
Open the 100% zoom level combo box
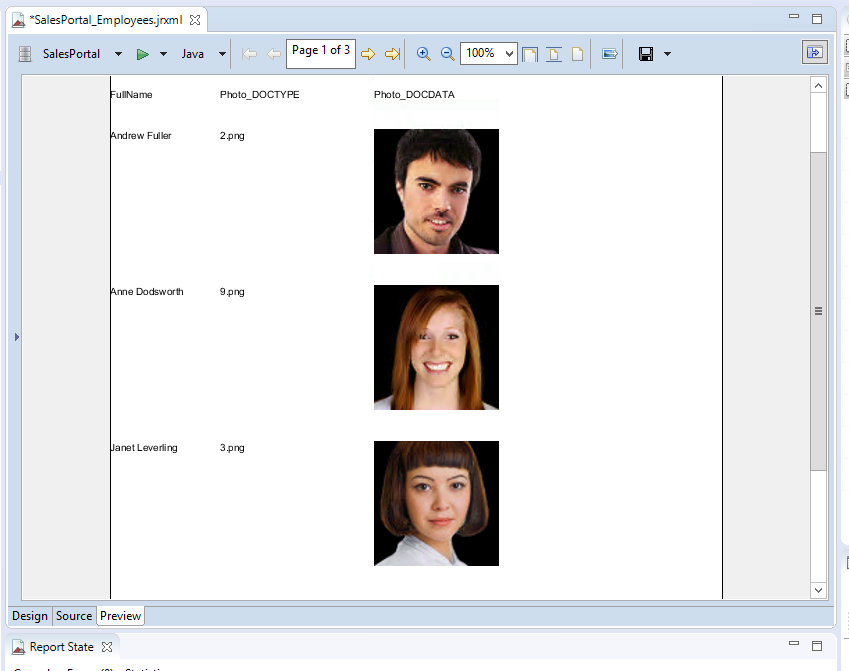click(x=488, y=53)
